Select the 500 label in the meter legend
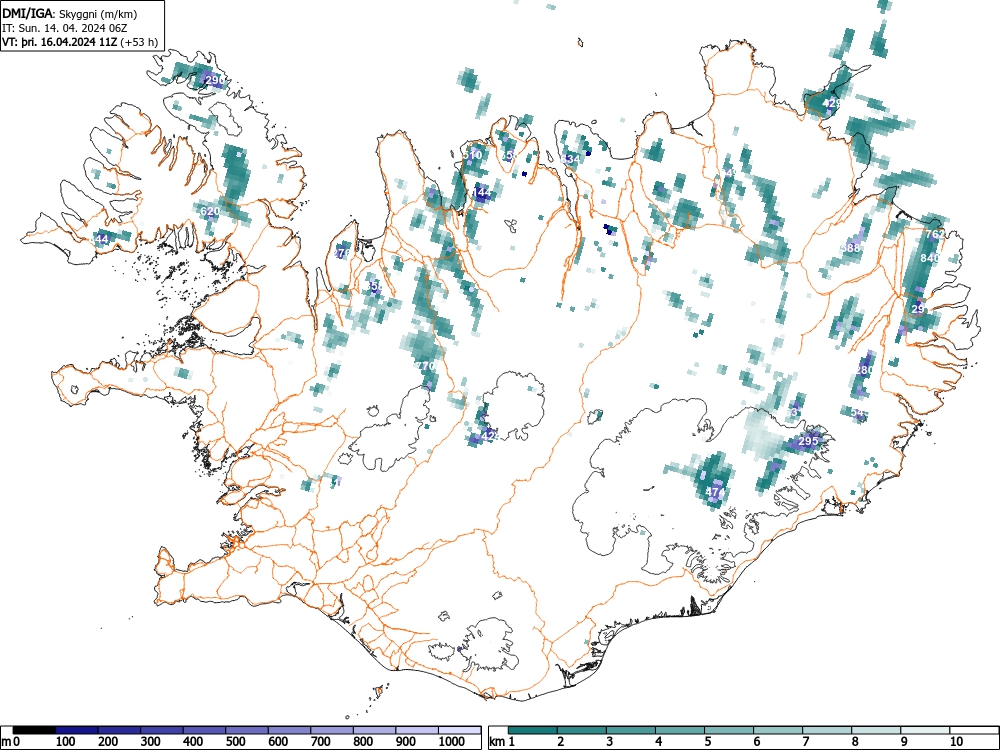Viewport: 1000px width, 750px height. coord(235,742)
